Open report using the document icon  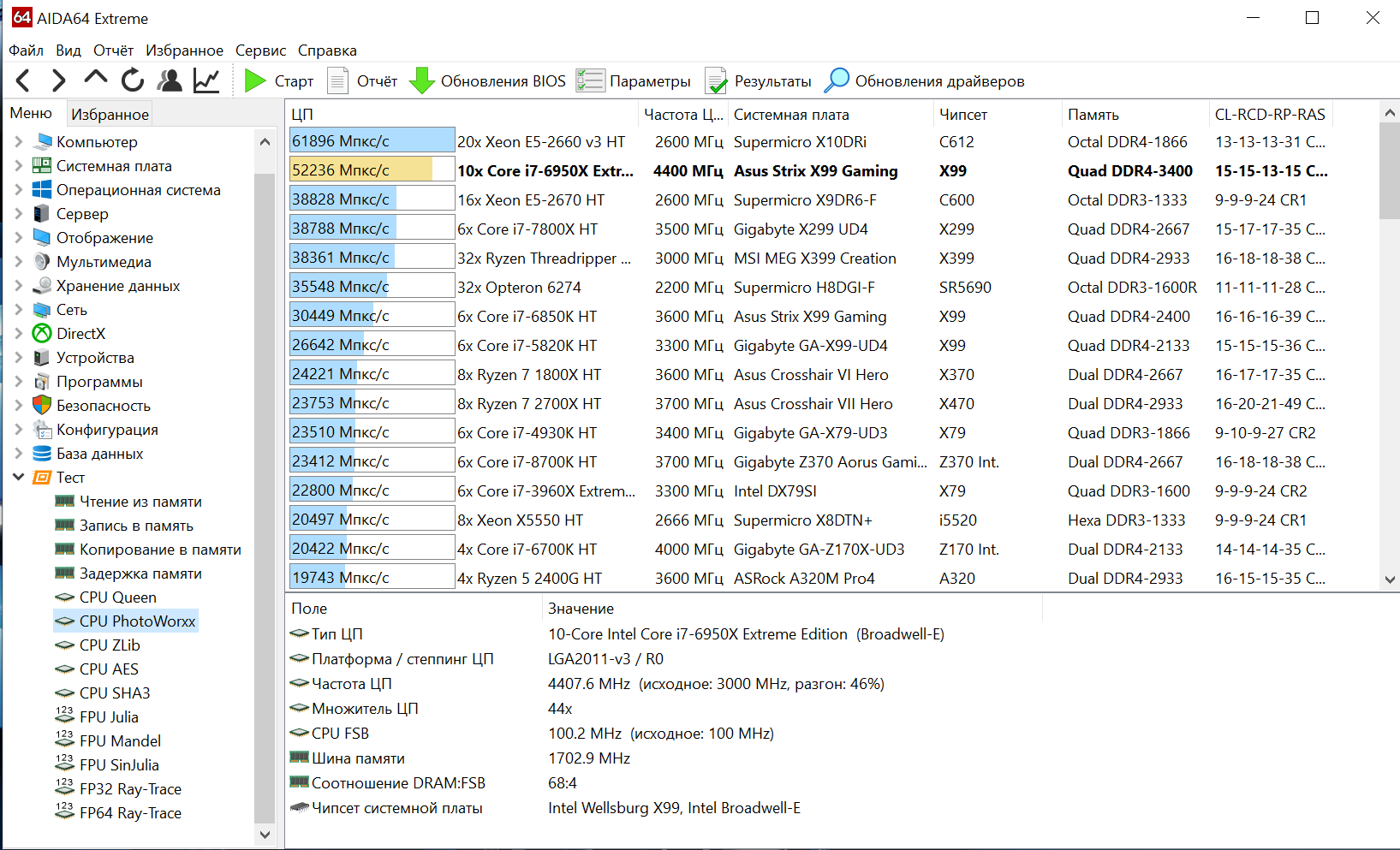tap(338, 81)
